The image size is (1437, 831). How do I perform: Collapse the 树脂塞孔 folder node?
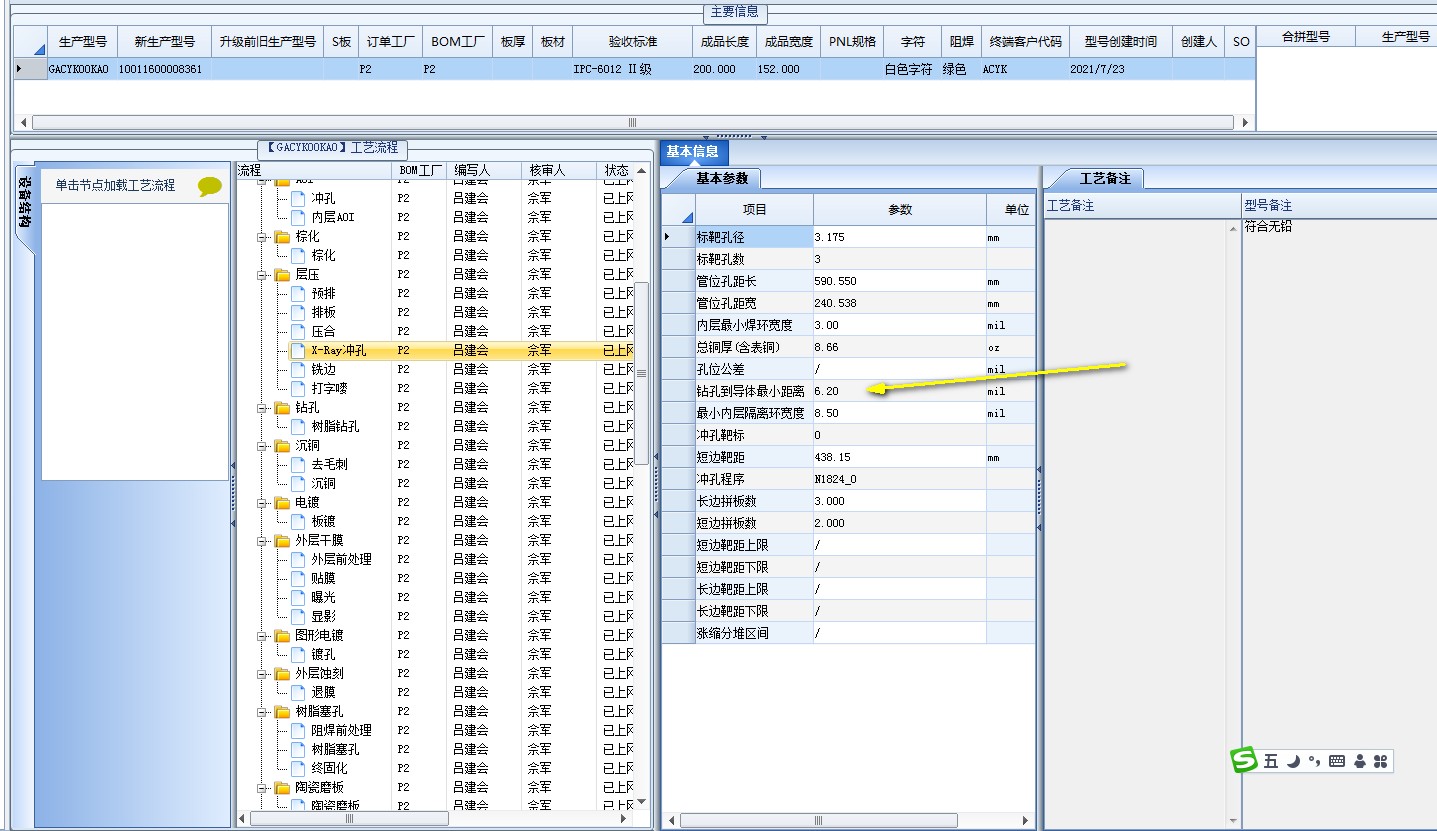[263, 712]
